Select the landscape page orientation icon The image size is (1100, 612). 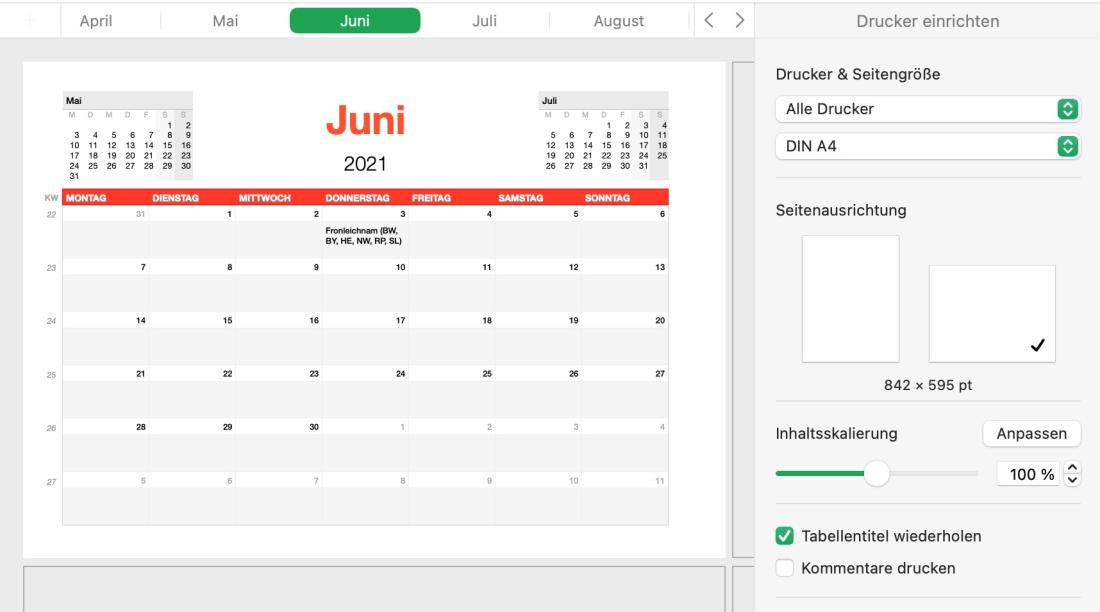click(990, 313)
